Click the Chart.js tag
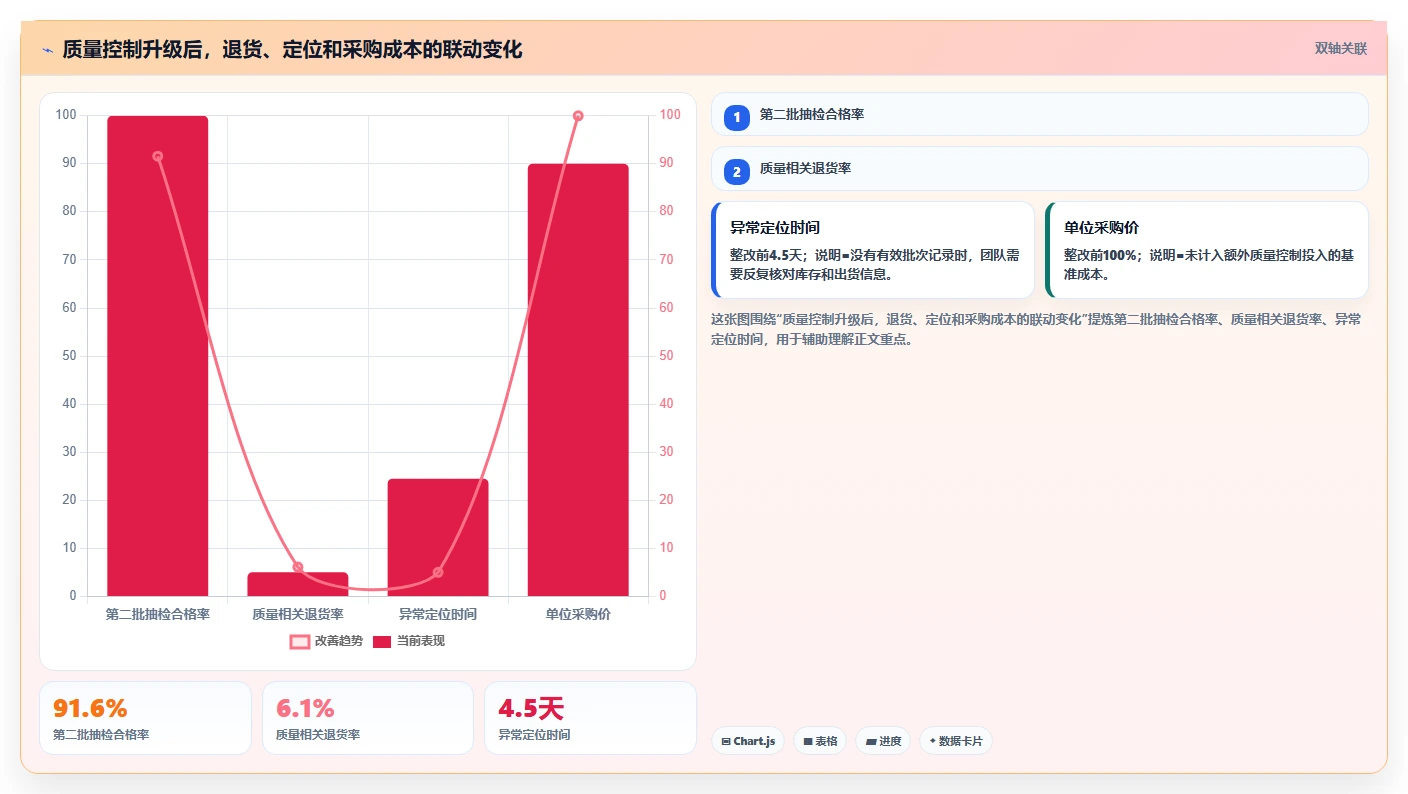This screenshot has width=1408, height=794. click(748, 741)
